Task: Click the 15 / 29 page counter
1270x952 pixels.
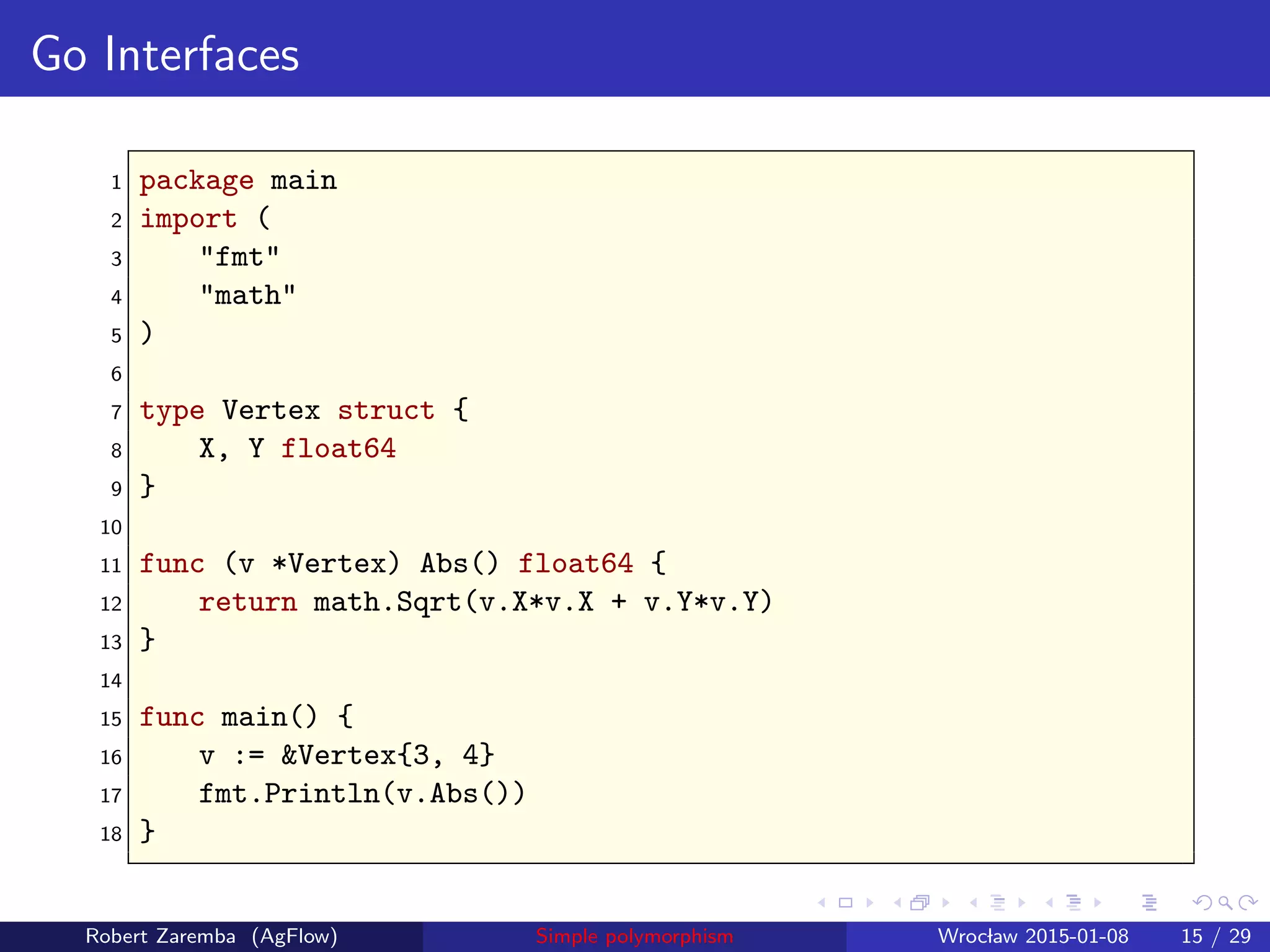Action: 1216,936
